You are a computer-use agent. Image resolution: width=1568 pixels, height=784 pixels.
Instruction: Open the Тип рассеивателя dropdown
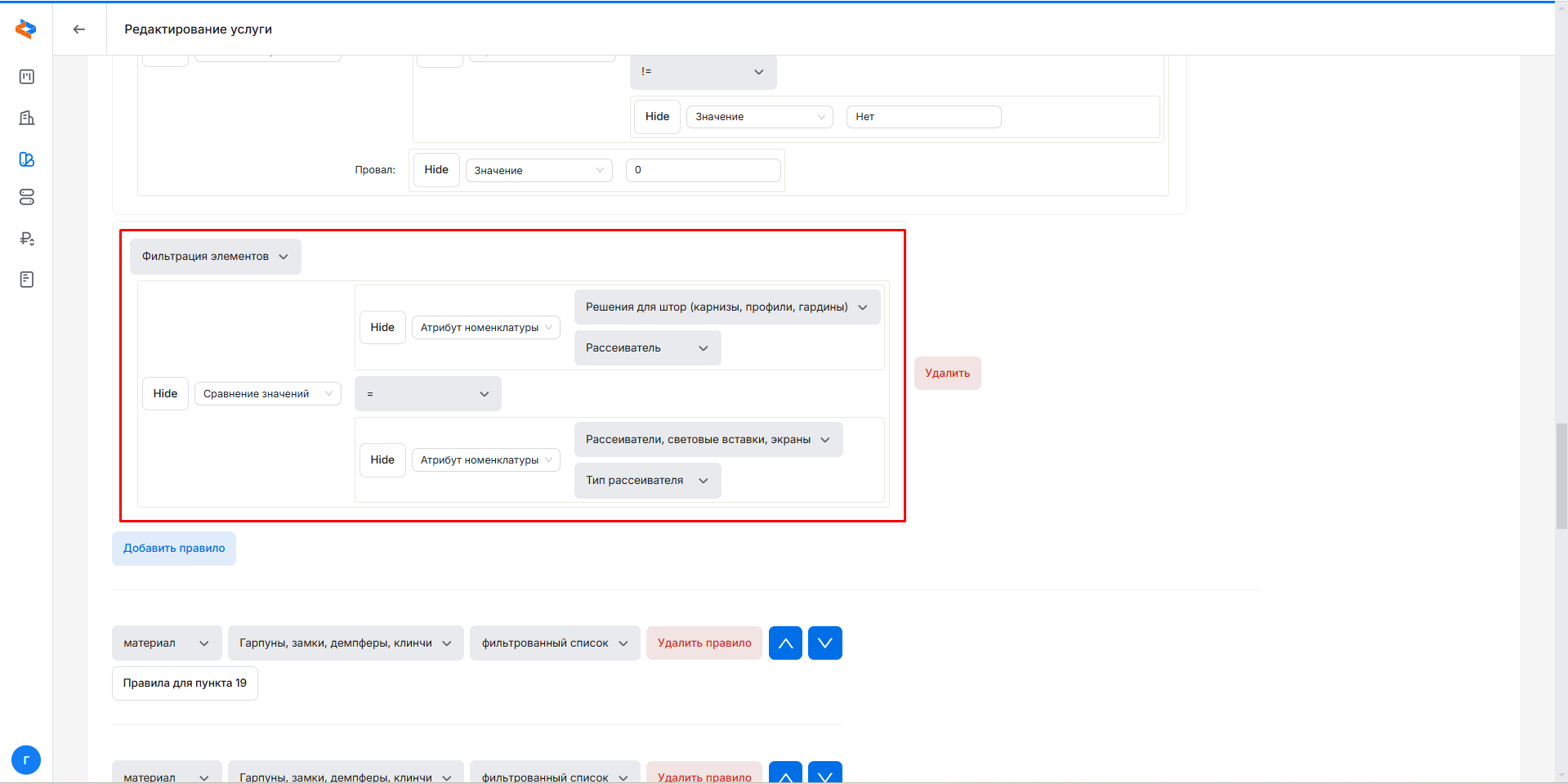point(647,481)
